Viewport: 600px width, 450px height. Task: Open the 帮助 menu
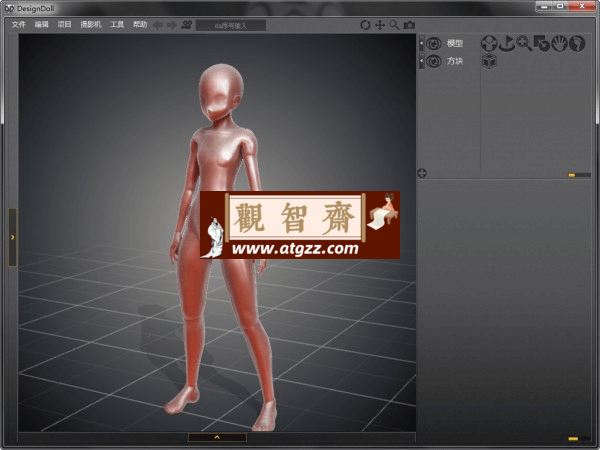click(x=140, y=25)
